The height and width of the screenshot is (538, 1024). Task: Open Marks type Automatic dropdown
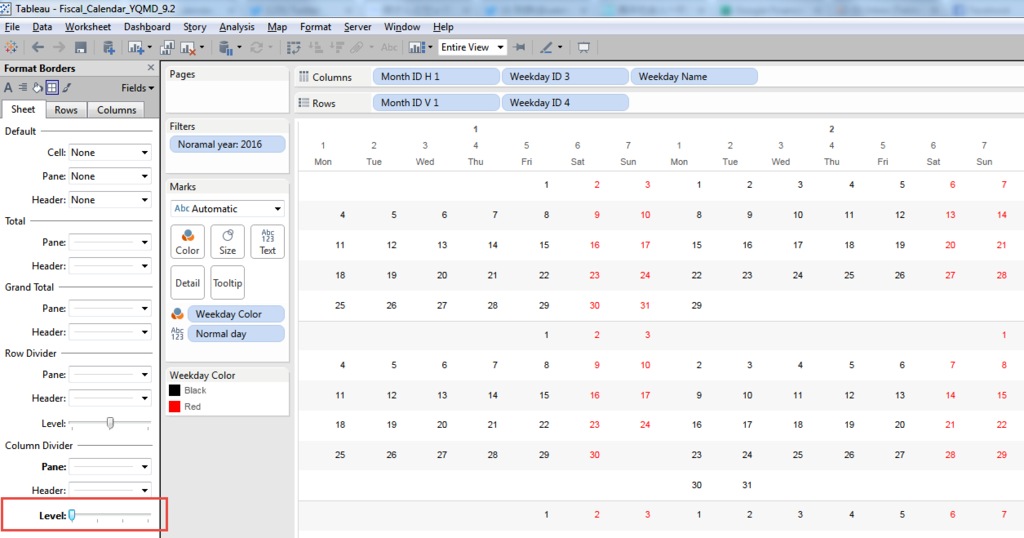(227, 208)
